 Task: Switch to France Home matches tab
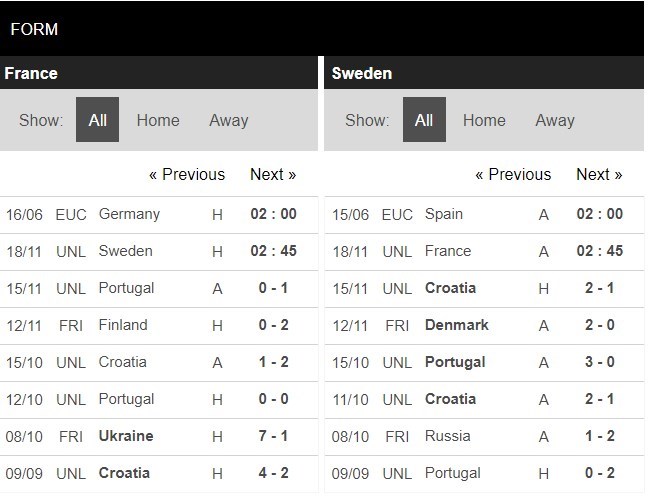click(x=158, y=120)
